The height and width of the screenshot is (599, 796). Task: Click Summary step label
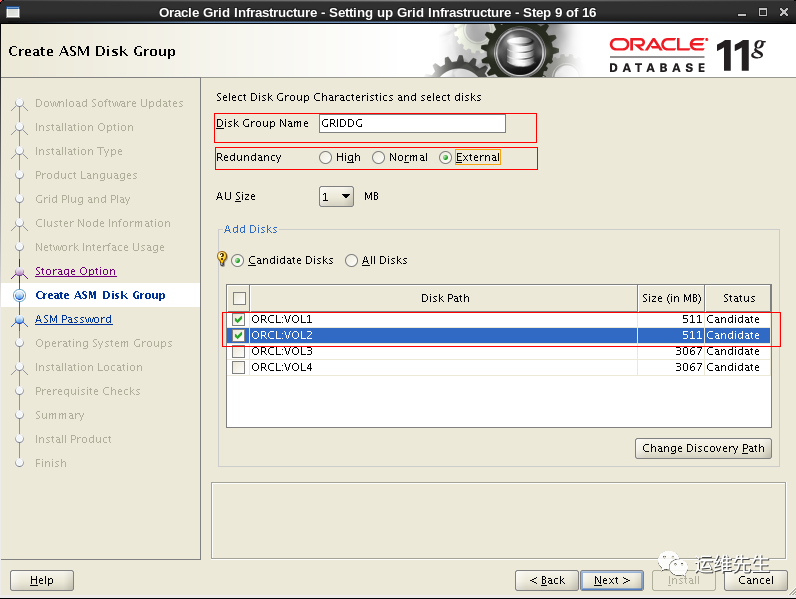tap(59, 415)
